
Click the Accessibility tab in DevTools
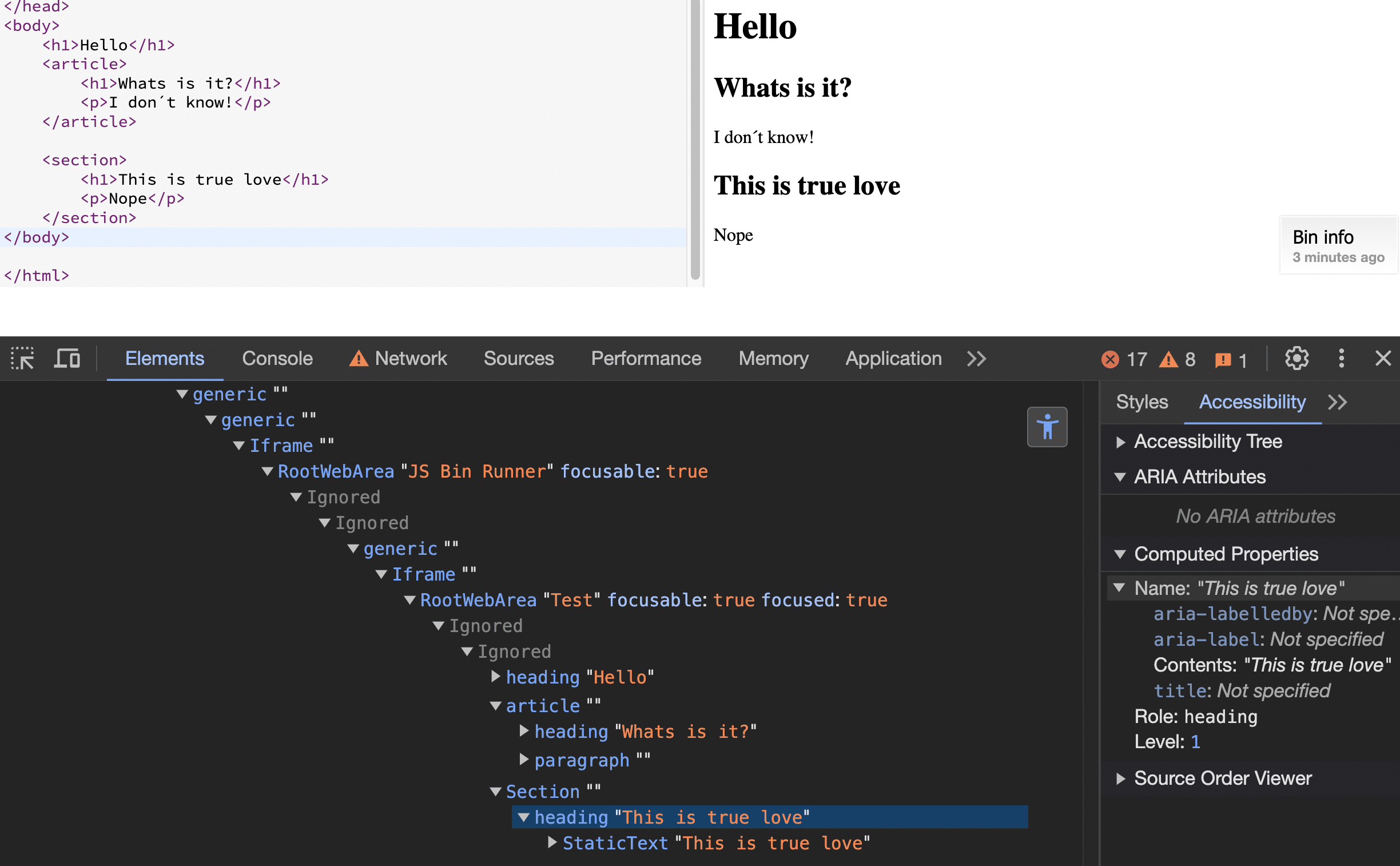tap(1252, 402)
